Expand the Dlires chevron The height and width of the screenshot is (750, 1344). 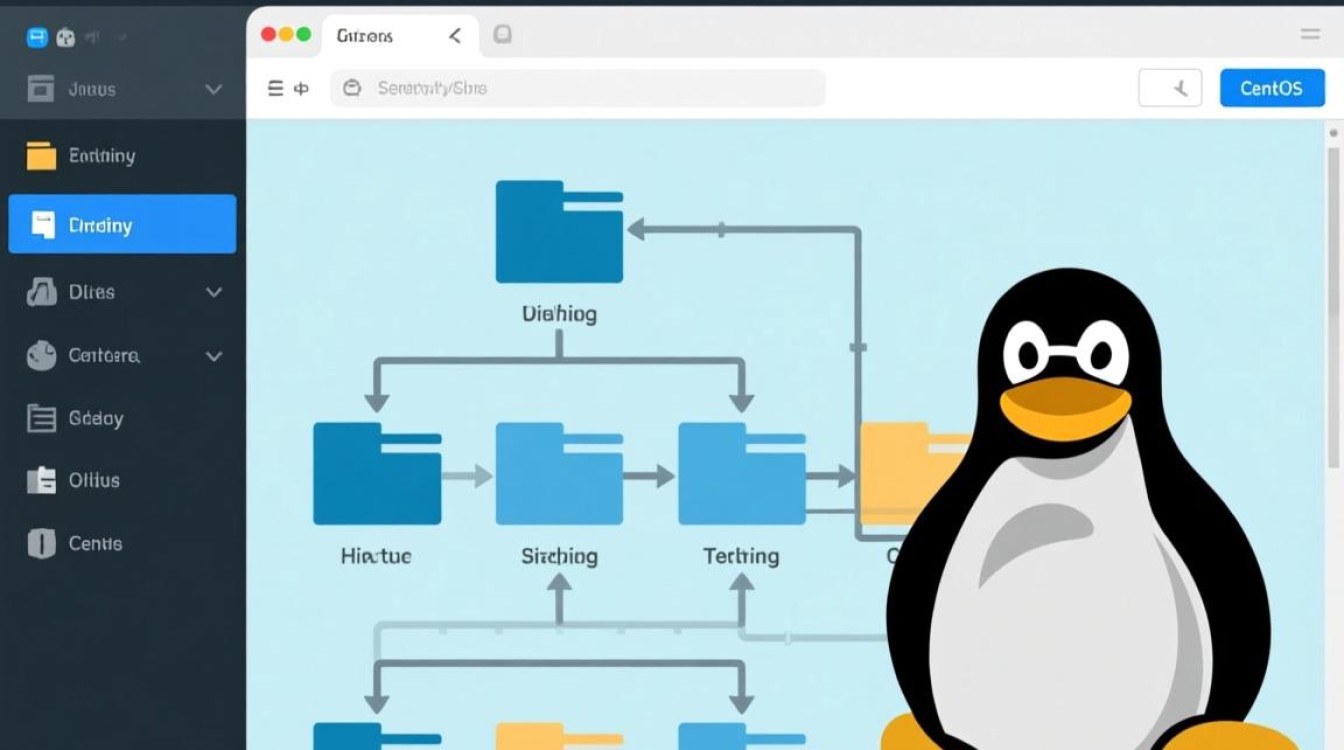pos(213,292)
